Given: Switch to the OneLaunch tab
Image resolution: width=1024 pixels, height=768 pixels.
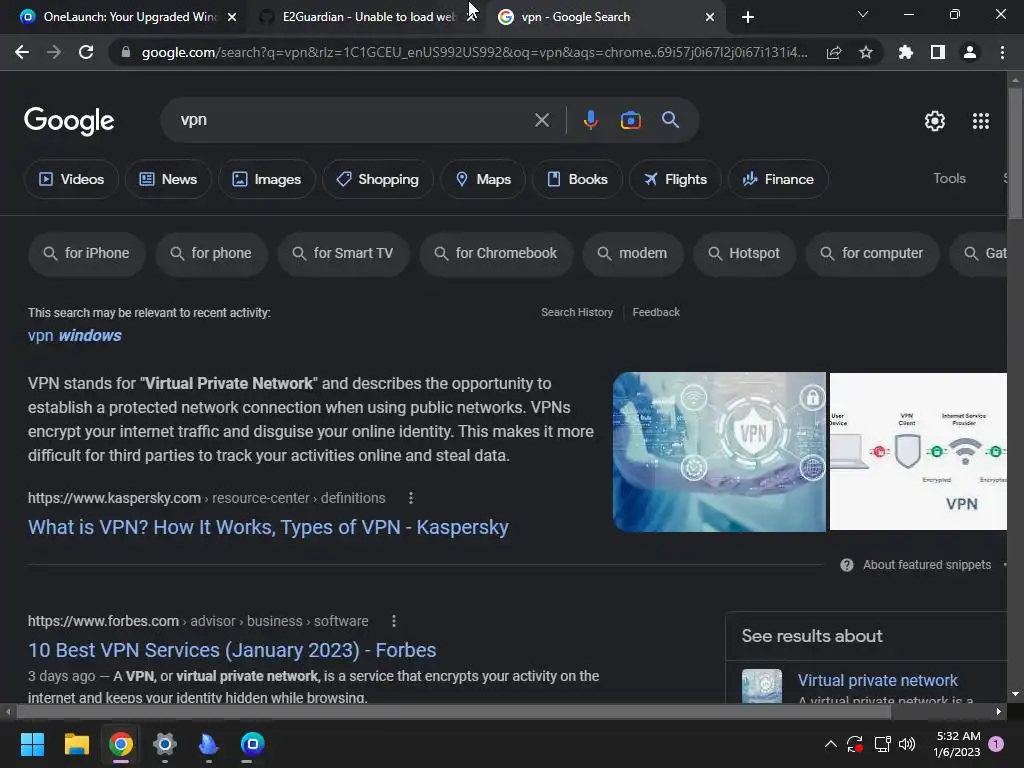Looking at the screenshot, I should pos(123,17).
